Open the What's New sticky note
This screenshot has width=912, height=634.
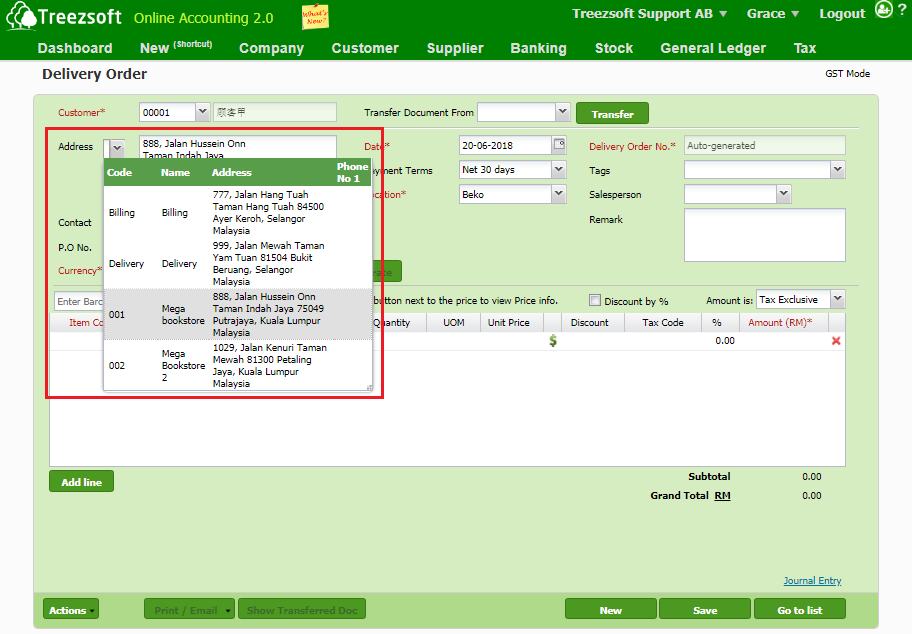315,17
